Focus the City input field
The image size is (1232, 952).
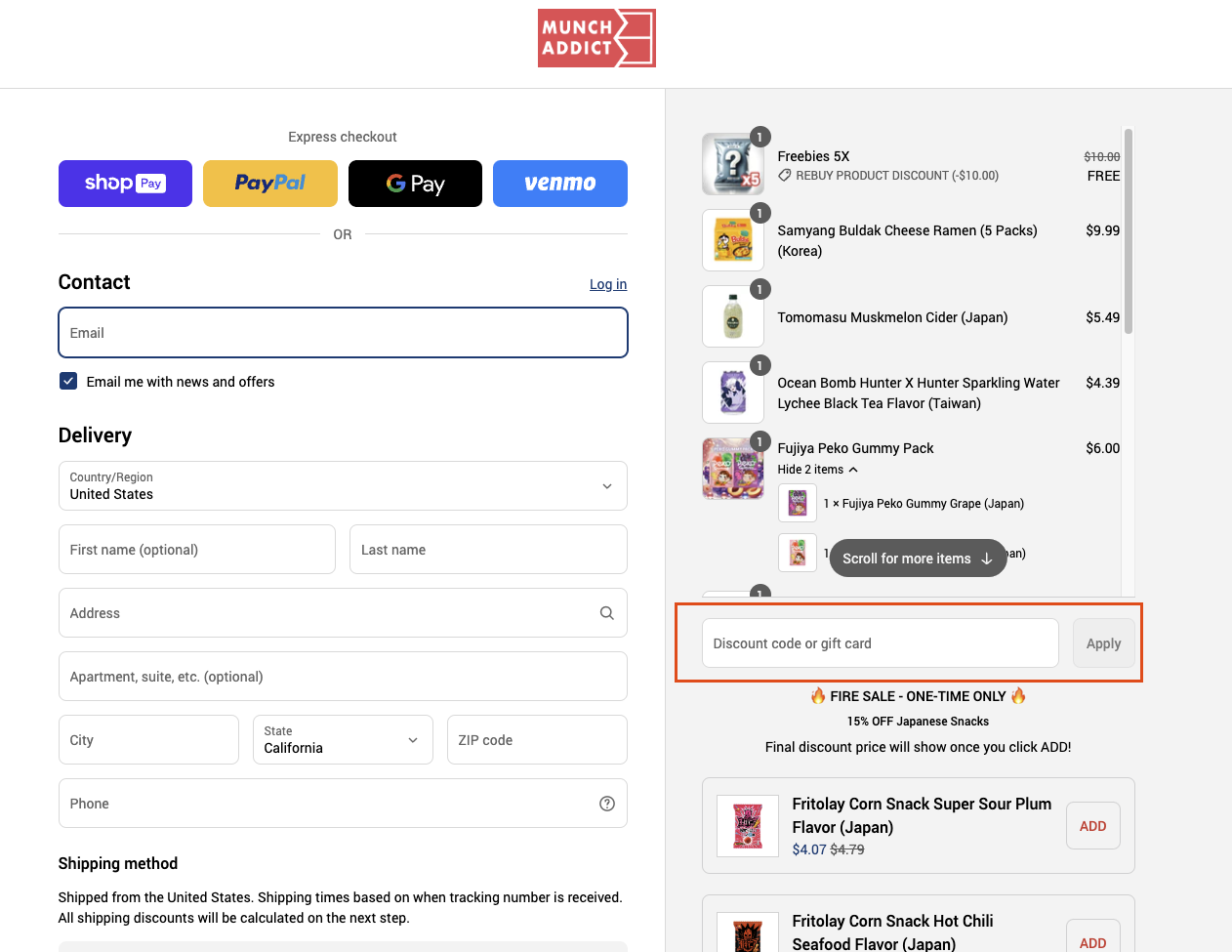coord(148,740)
